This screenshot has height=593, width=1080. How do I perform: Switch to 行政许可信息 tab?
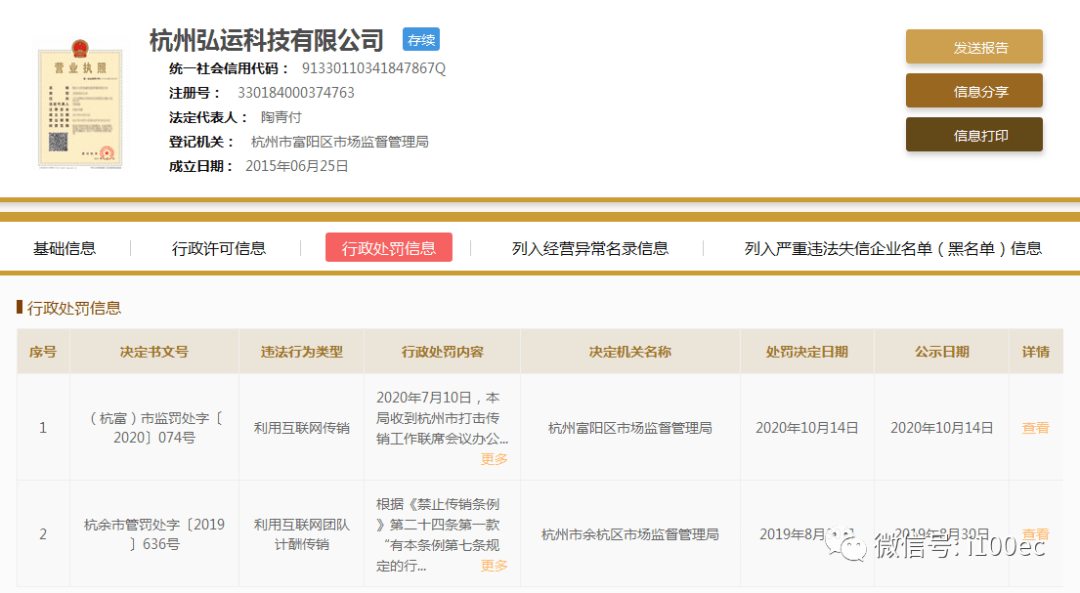[x=219, y=248]
